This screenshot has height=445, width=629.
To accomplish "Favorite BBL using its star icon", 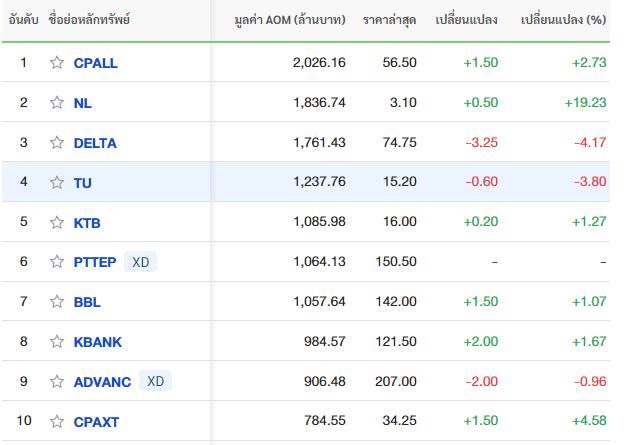I will 57,302.
